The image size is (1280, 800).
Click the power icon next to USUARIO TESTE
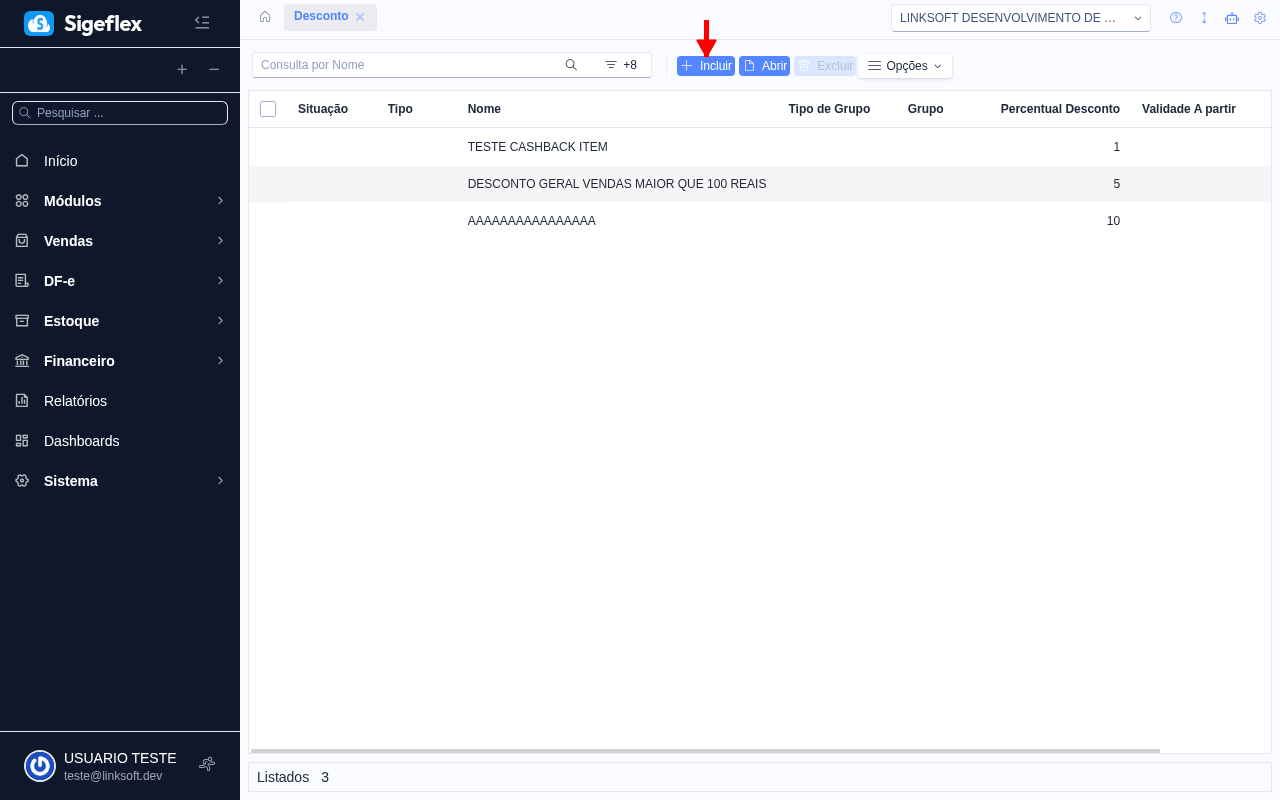click(x=39, y=765)
